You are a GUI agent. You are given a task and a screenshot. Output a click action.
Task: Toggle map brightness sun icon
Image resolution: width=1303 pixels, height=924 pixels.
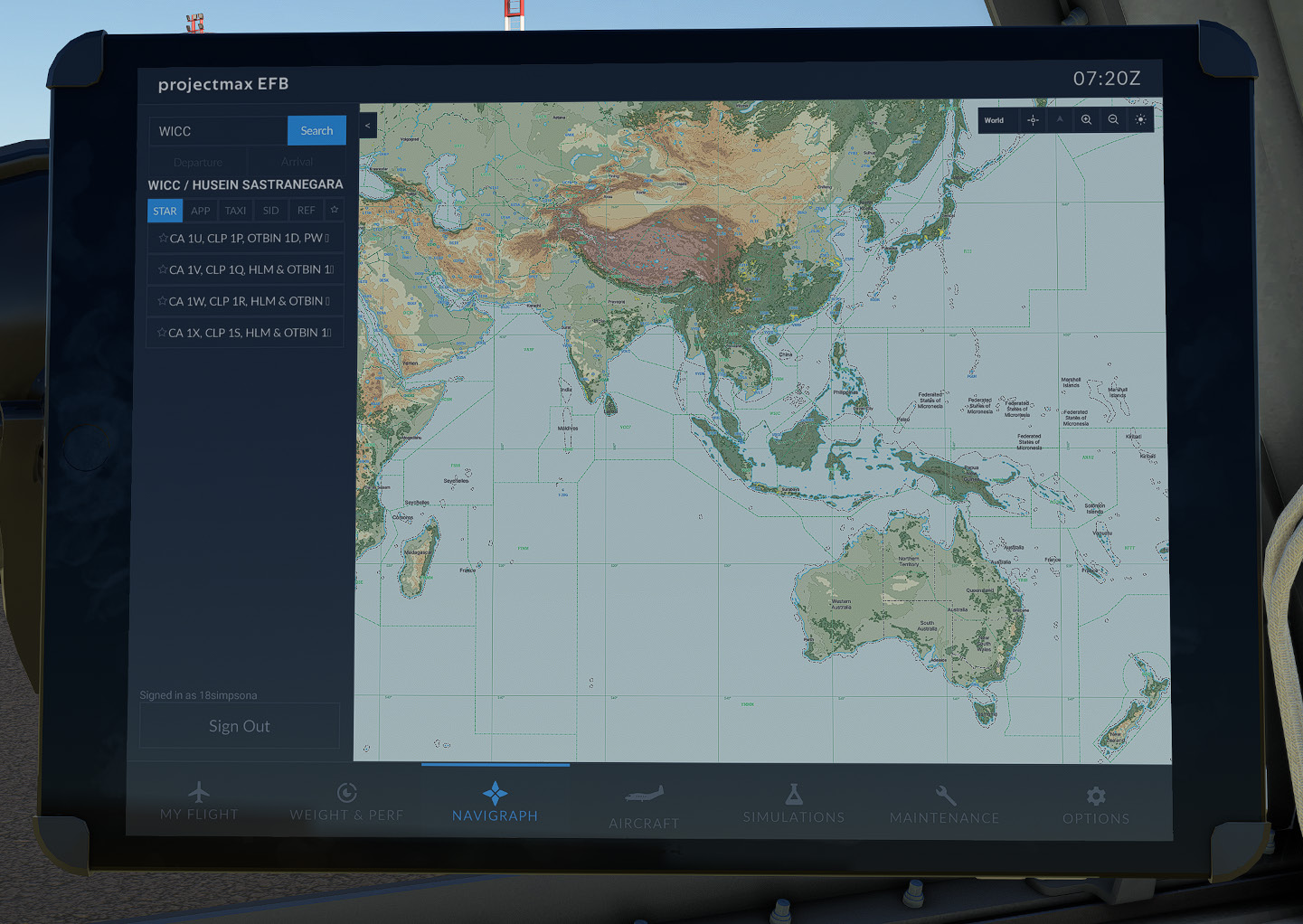[1140, 120]
